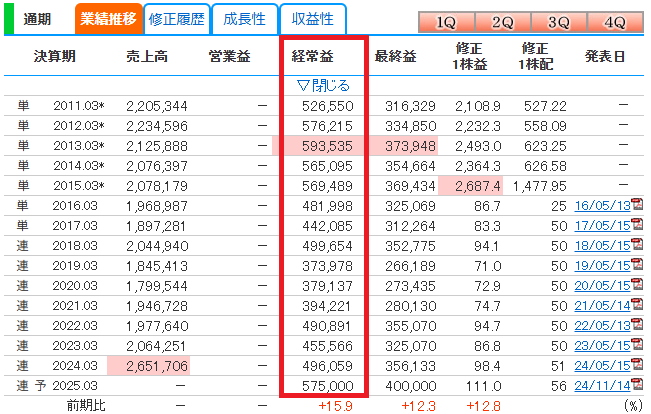Click the 2011.03* period cell
The image size is (651, 414).
[x=79, y=106]
